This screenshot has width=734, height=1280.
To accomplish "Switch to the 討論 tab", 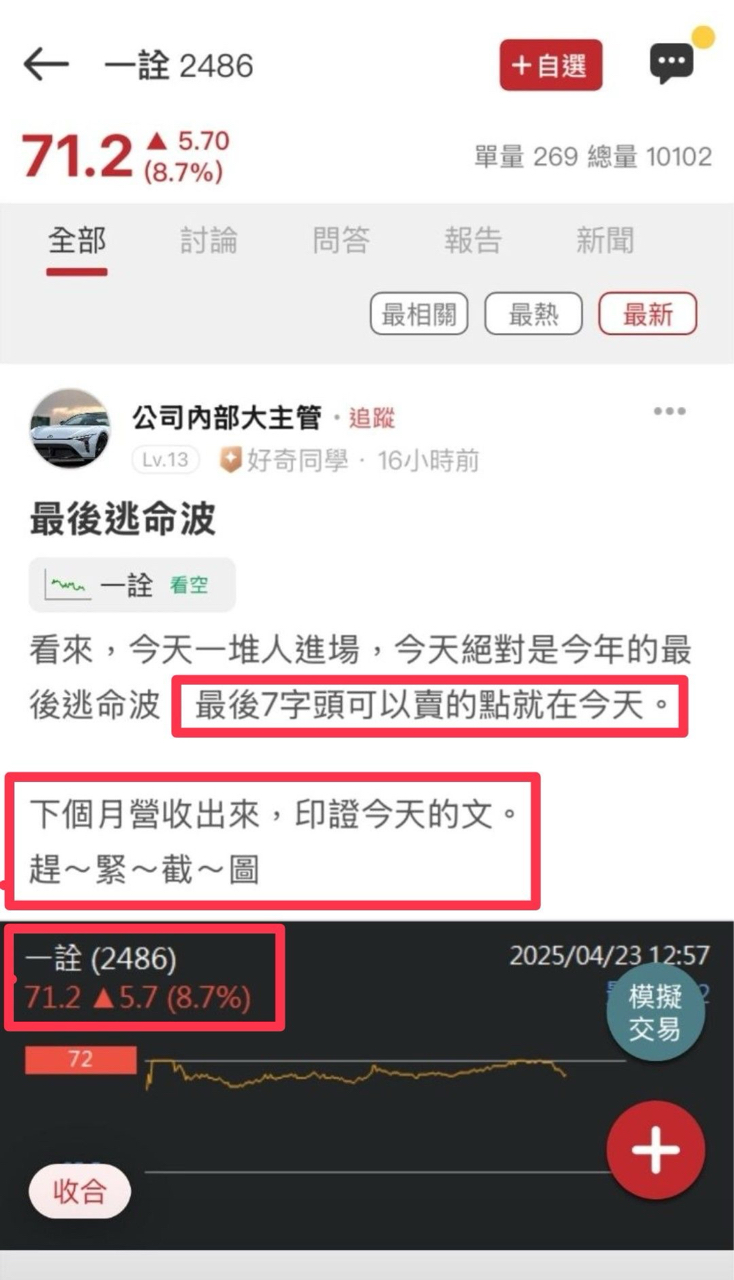I will click(209, 240).
